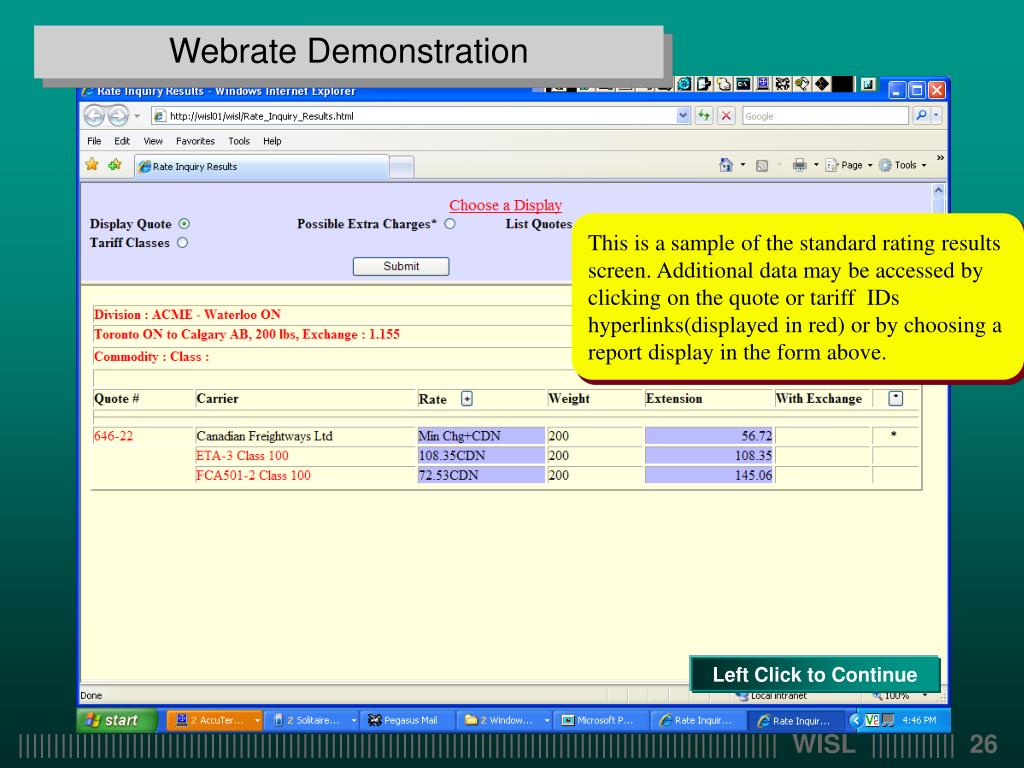
Task: Click the 72.53CDN rate cell
Action: pos(481,475)
